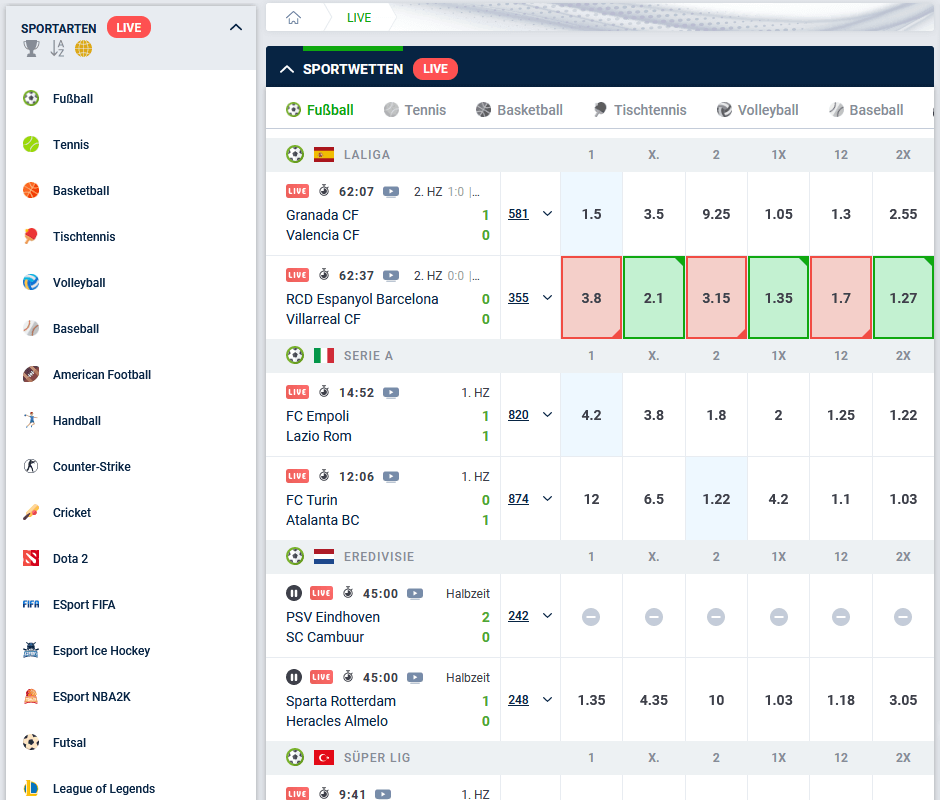This screenshot has height=800, width=940.
Task: Select odds 1.5 for Granada CF win
Action: [x=591, y=214]
